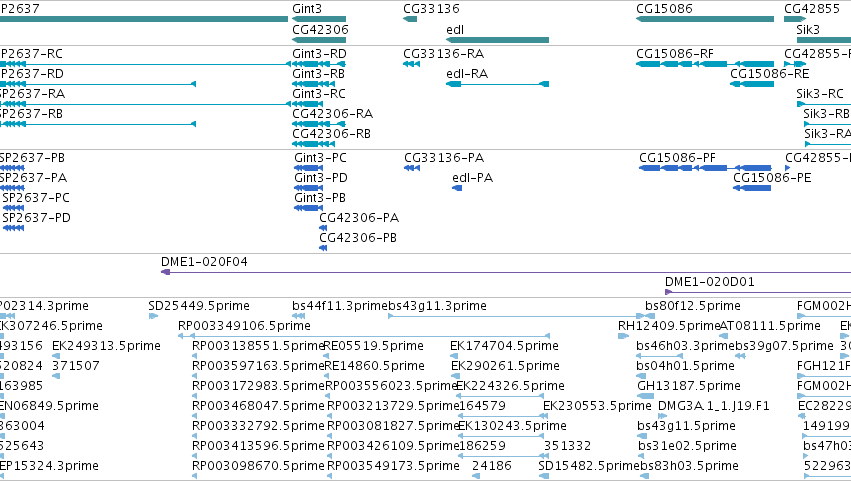Select the Gint3 gene label
The height and width of the screenshot is (481, 851).
pos(307,9)
